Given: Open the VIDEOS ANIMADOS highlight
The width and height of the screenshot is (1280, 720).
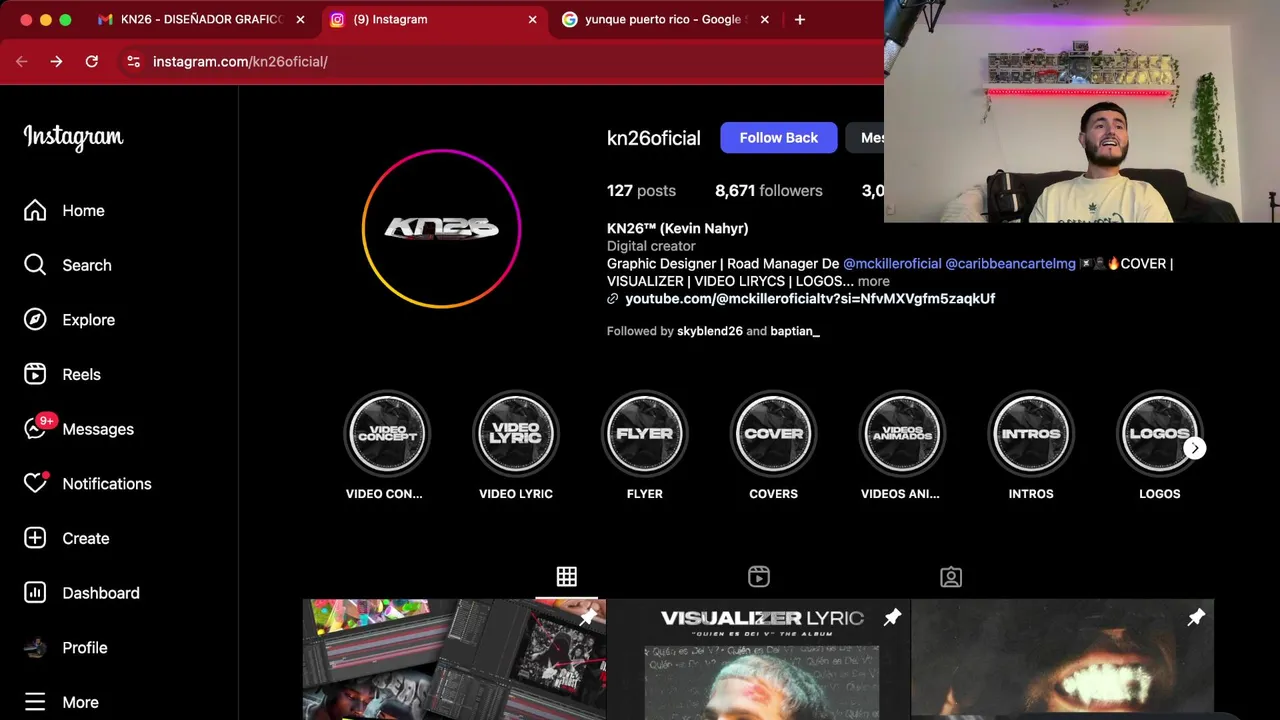Looking at the screenshot, I should 902,434.
